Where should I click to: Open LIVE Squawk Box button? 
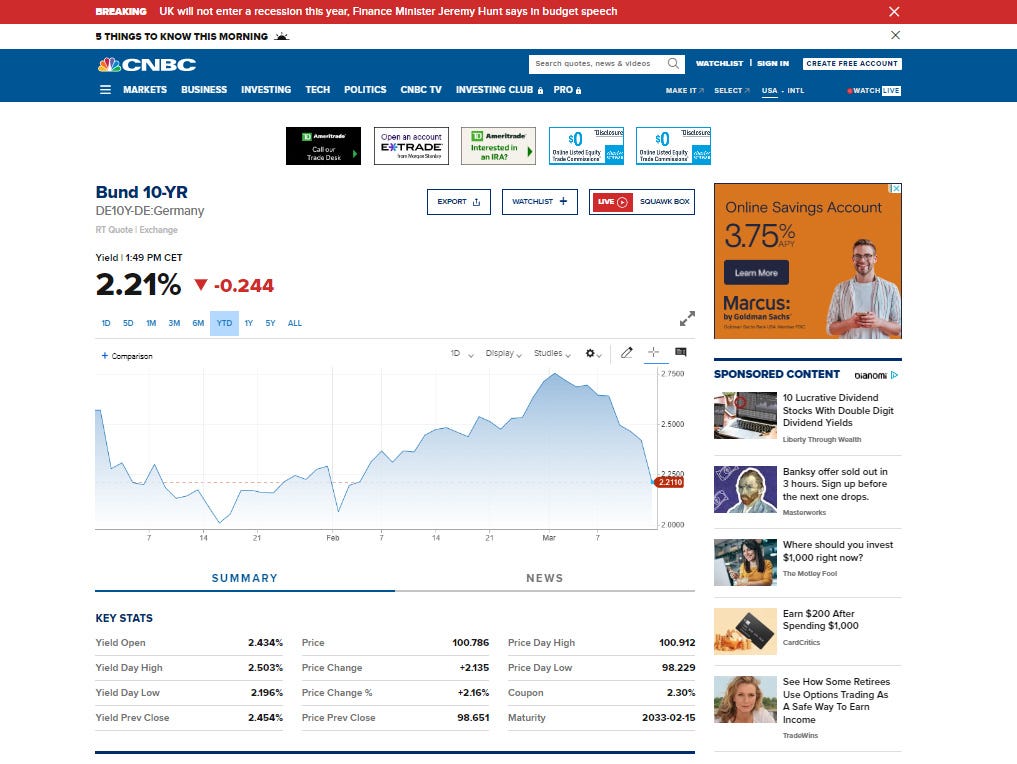click(x=641, y=202)
